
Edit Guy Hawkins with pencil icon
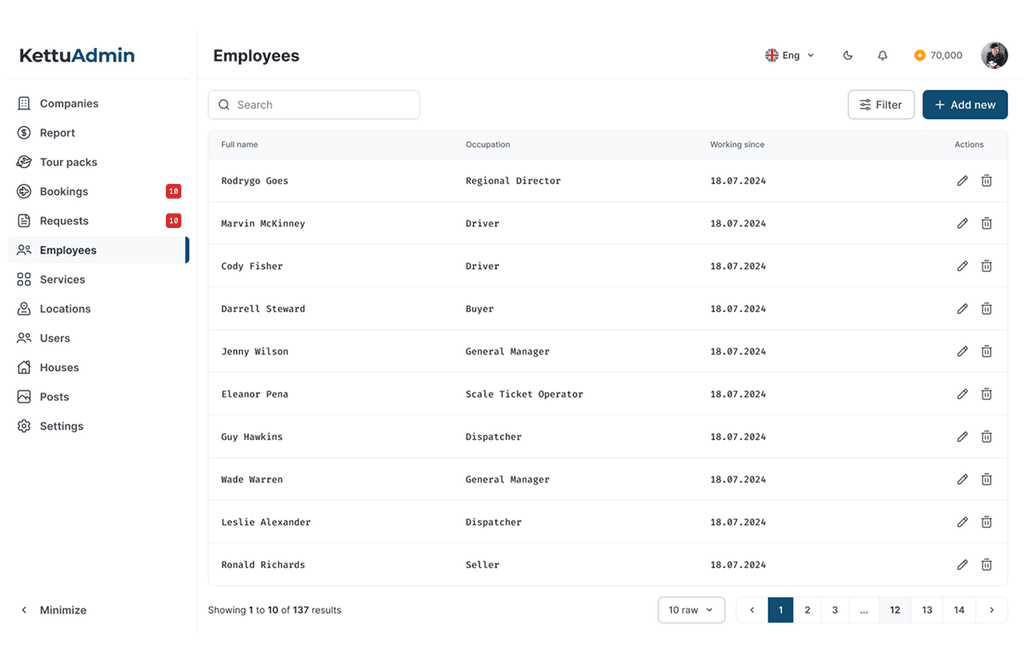pos(962,437)
